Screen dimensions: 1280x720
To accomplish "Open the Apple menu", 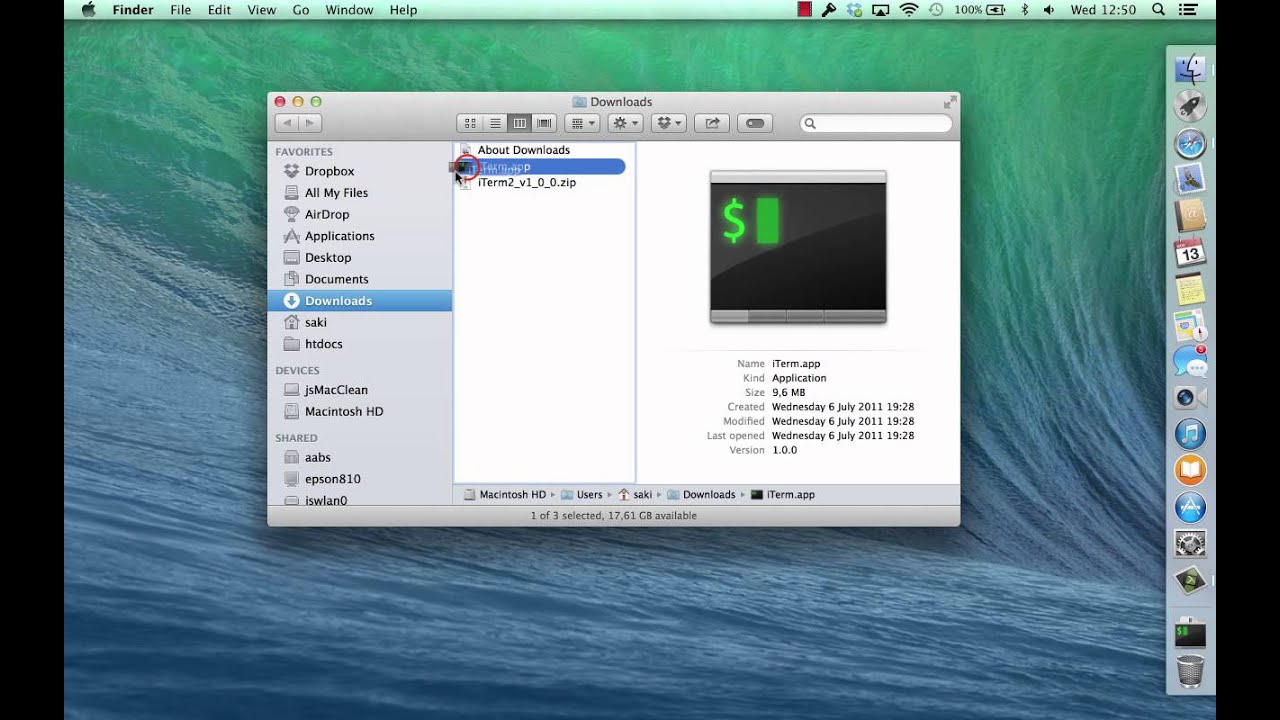I will click(88, 10).
